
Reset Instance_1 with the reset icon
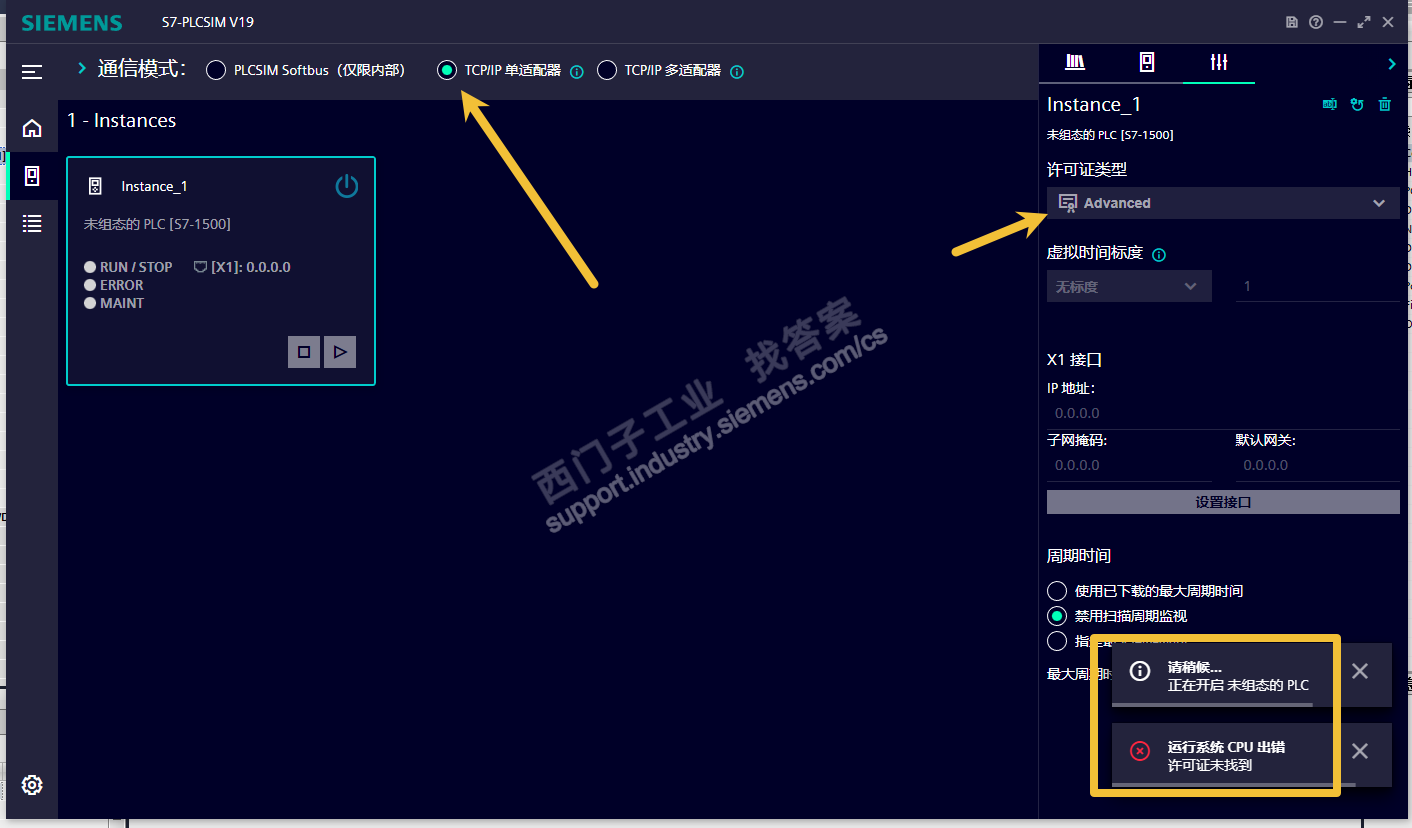[x=1357, y=104]
